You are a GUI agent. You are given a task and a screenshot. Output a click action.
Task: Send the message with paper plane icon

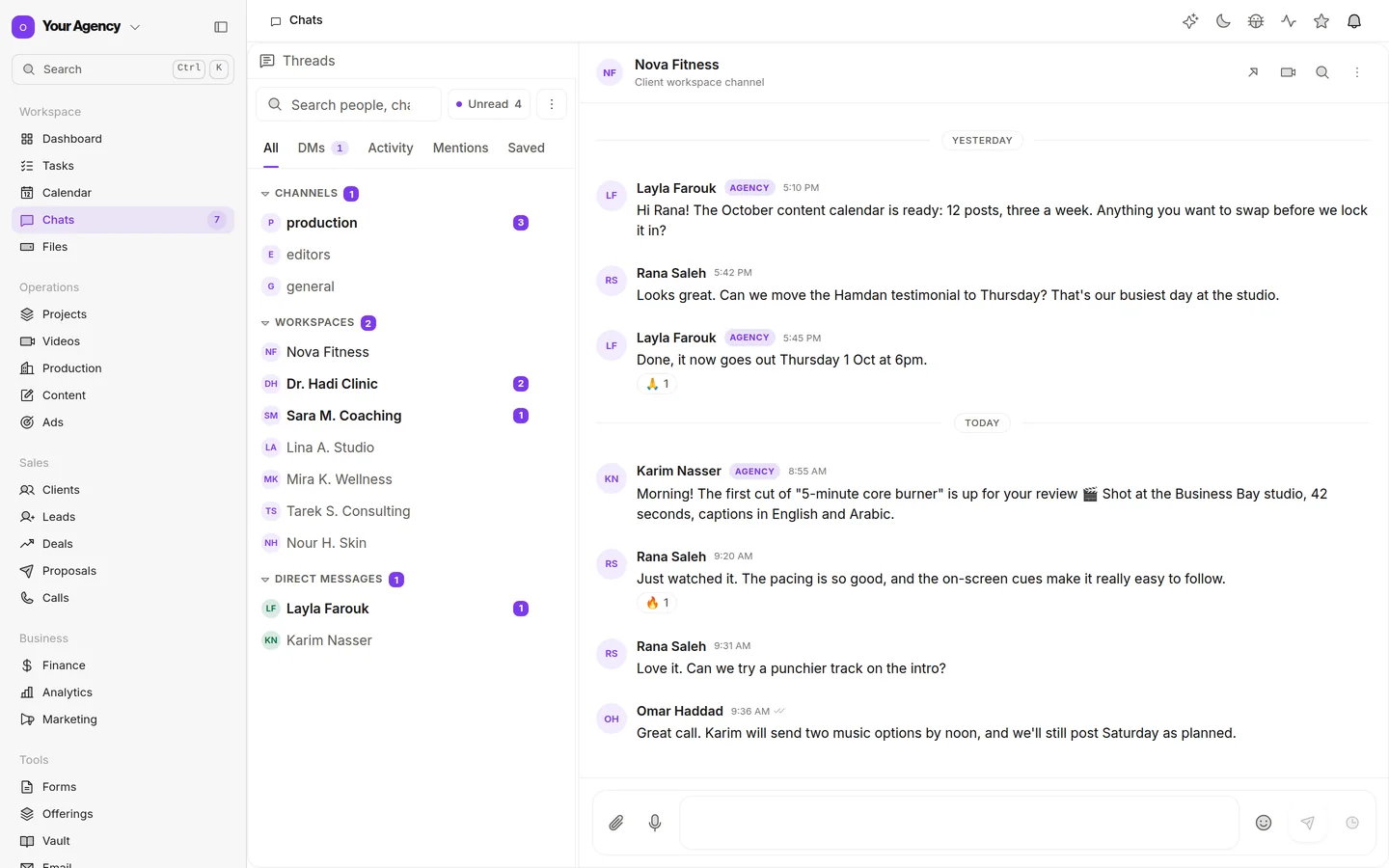coord(1308,823)
